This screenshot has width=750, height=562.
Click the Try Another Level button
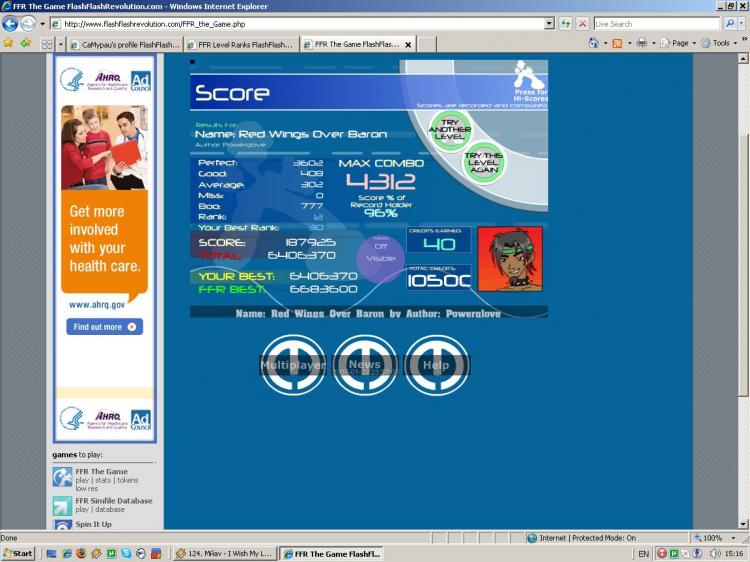click(x=450, y=128)
